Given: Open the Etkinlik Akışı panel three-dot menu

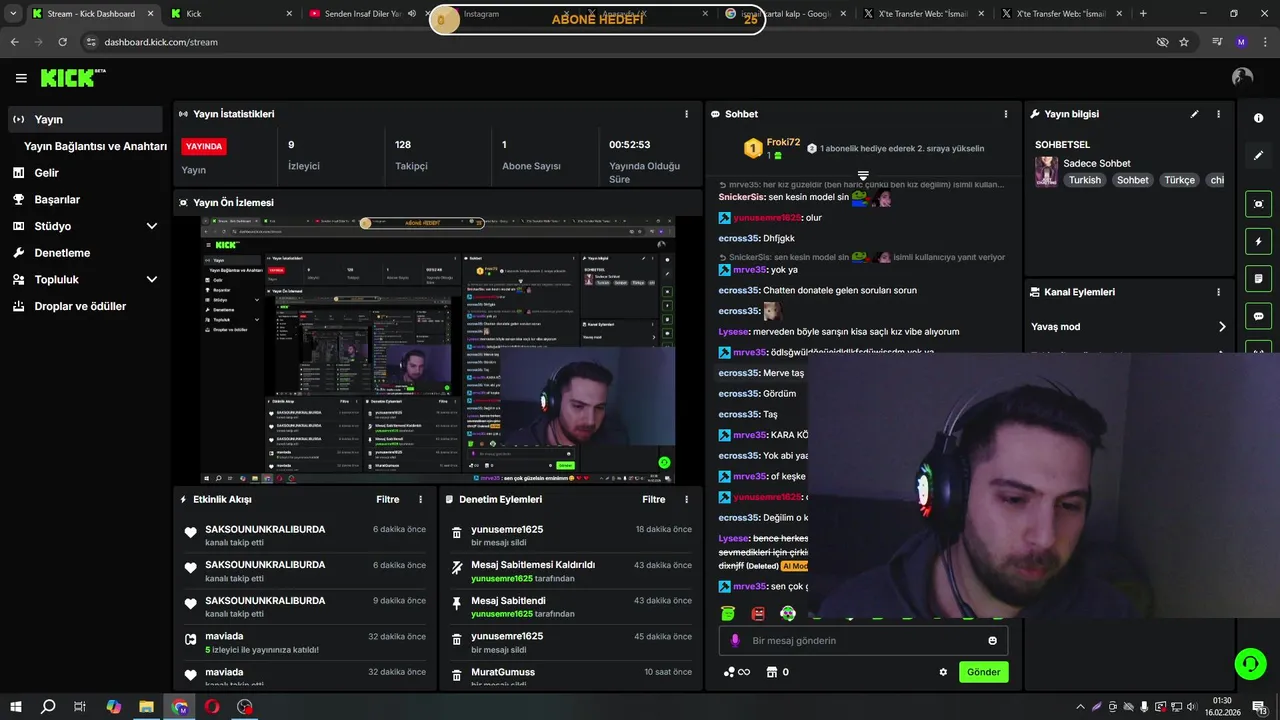Looking at the screenshot, I should 420,499.
